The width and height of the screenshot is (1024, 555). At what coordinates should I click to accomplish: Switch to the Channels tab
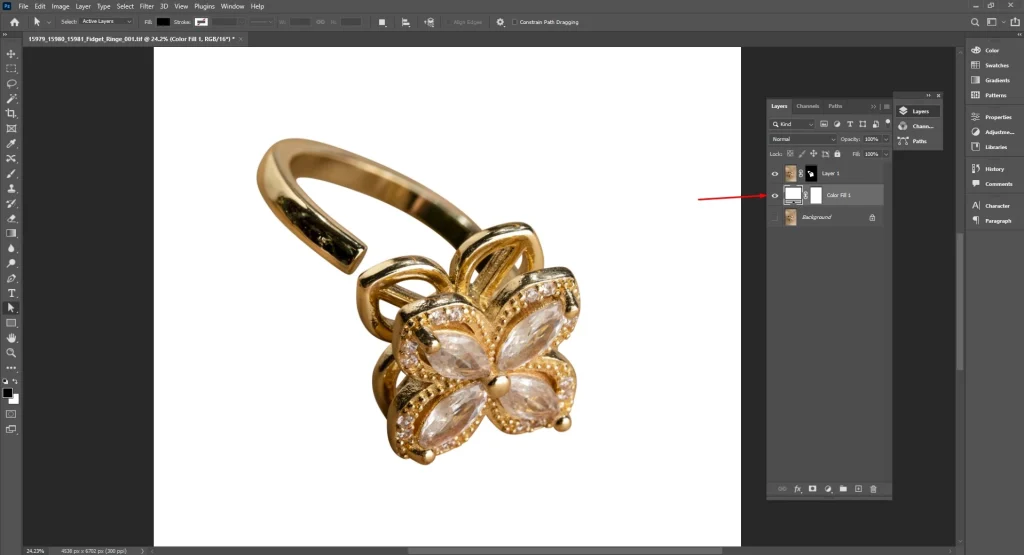click(x=807, y=106)
